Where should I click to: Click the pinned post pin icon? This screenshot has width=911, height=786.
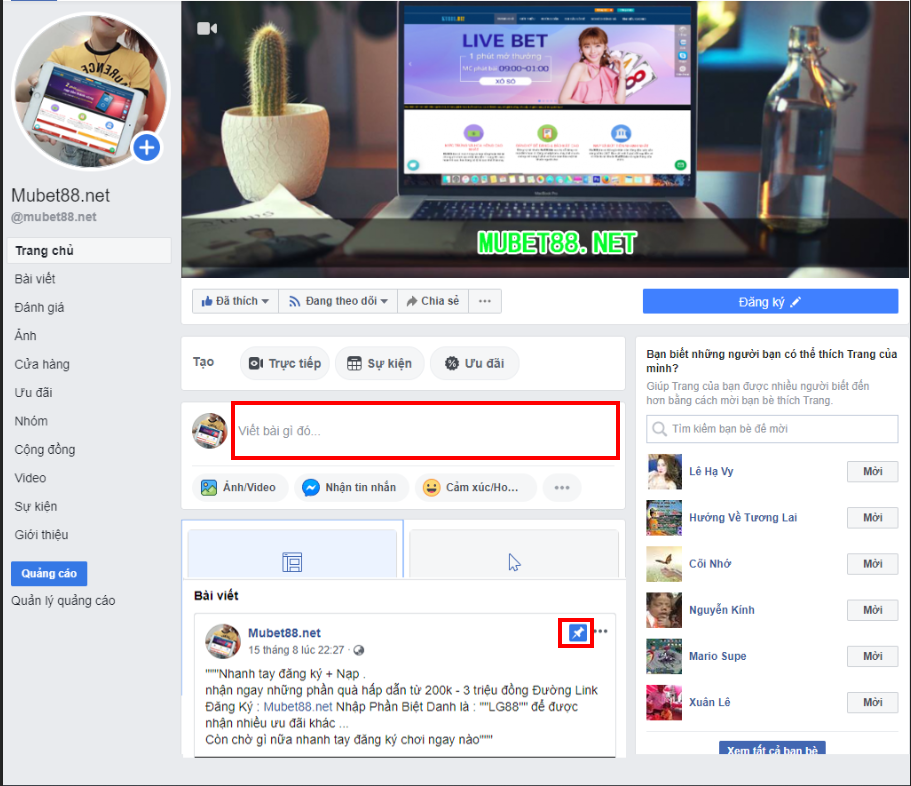[x=577, y=633]
